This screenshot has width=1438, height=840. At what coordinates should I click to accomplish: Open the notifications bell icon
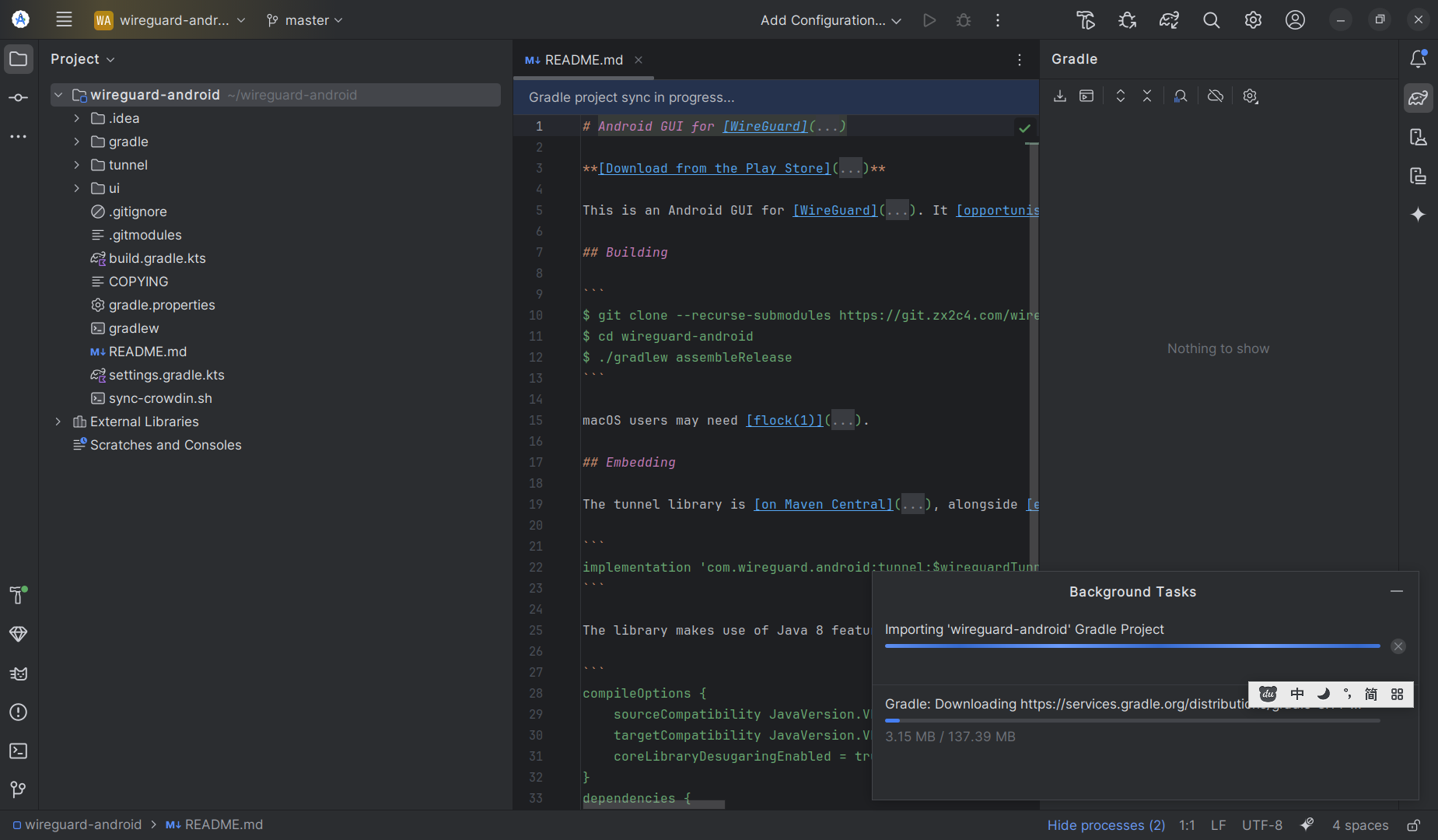[x=1419, y=58]
